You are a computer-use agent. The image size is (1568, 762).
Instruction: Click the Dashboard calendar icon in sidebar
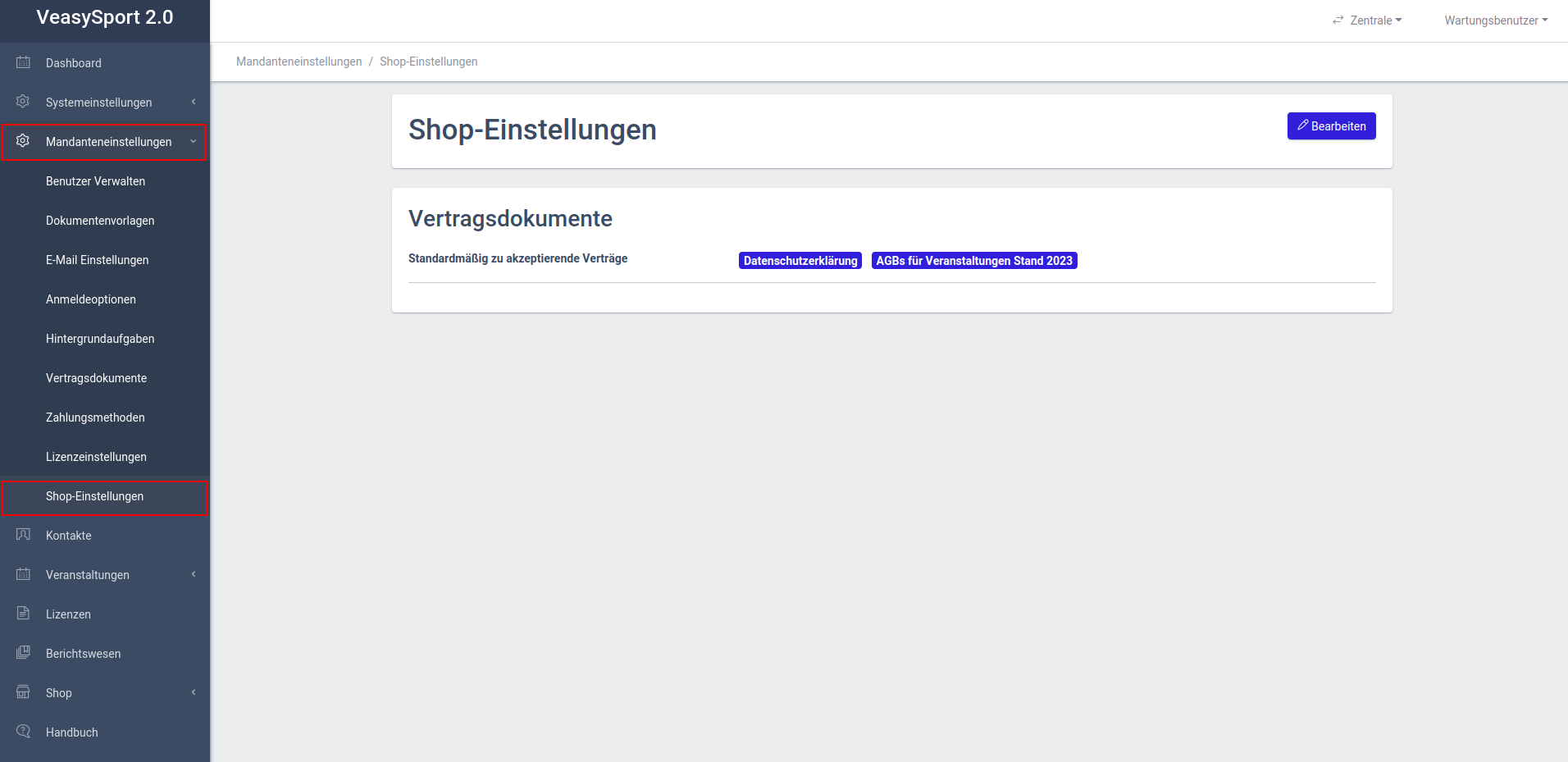pos(23,62)
